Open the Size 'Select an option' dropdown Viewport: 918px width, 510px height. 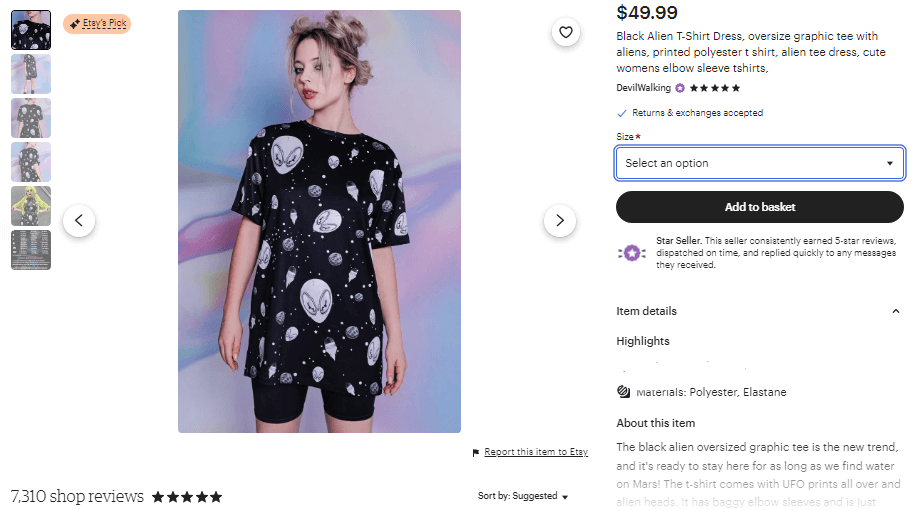(760, 163)
